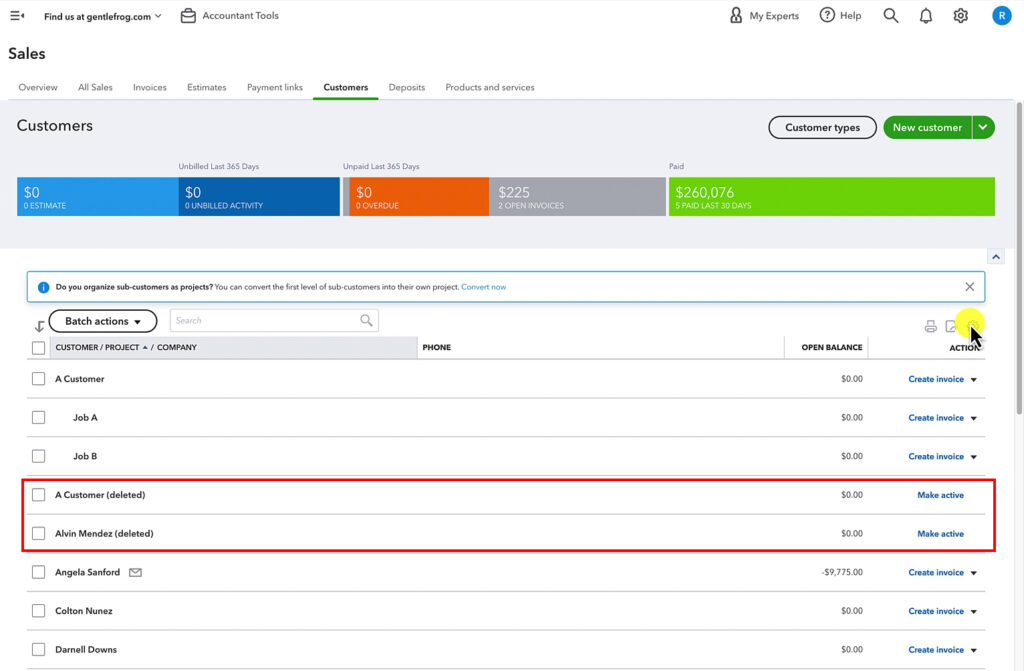
Task: Open the Accountant Tools briefcase icon
Action: click(x=188, y=15)
